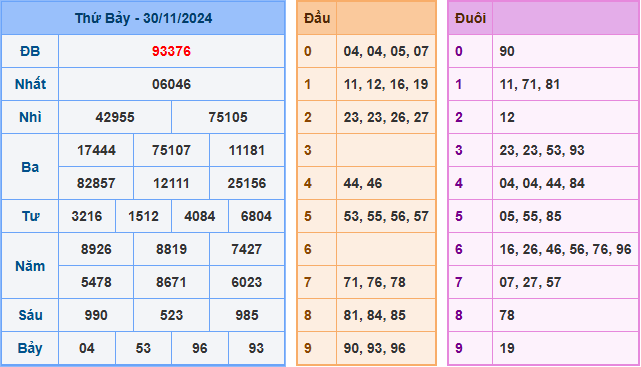Select the Đầu values '71, 76, 78'
This screenshot has height=367, width=641.
tap(374, 282)
